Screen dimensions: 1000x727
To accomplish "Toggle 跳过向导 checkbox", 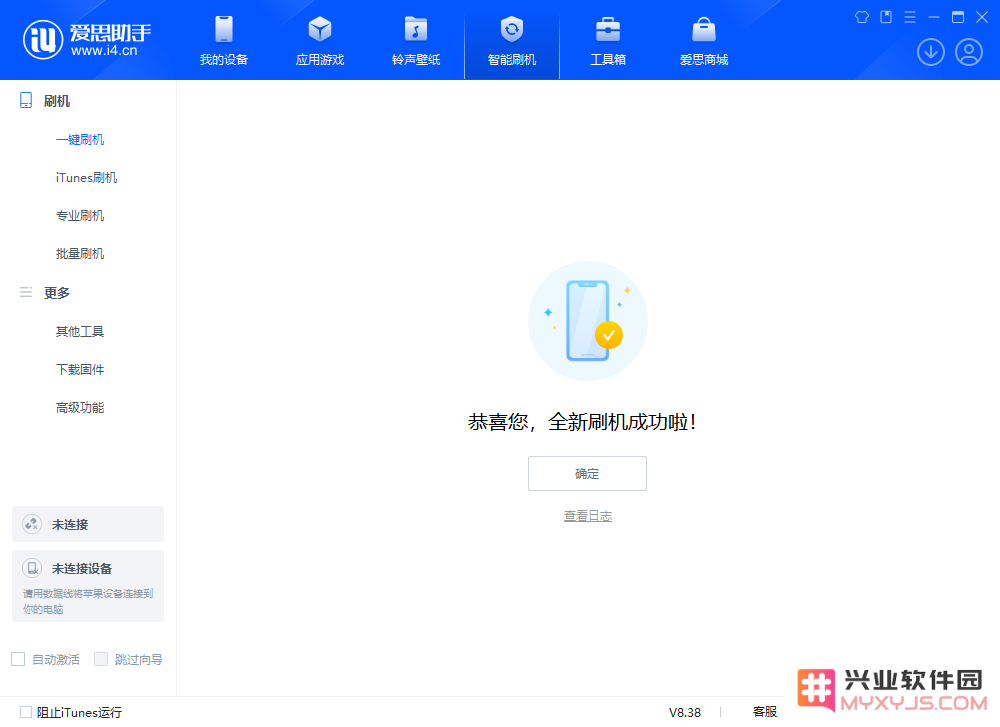I will (x=101, y=659).
